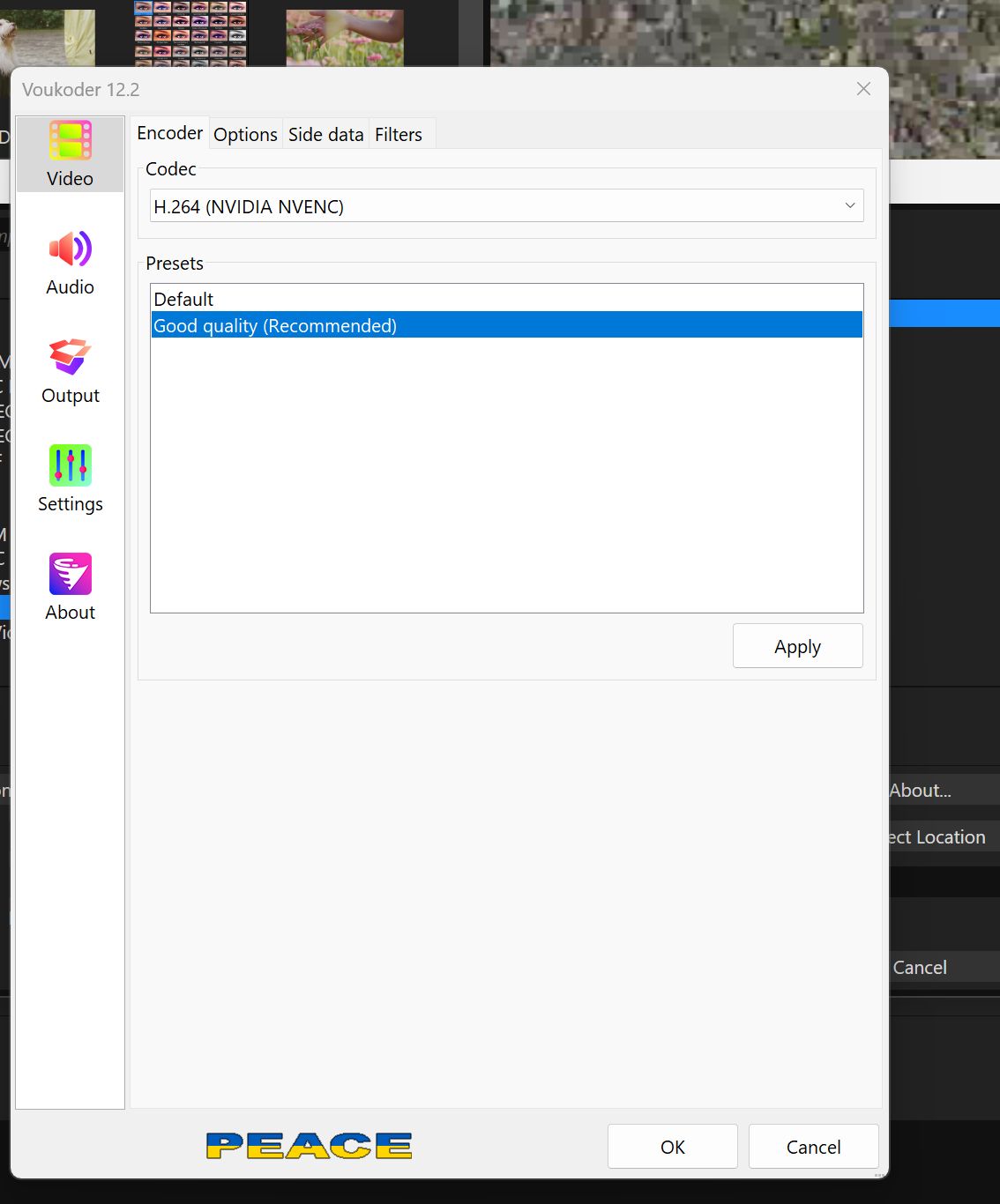
Task: Close the Voukoder dialog window
Action: click(863, 89)
